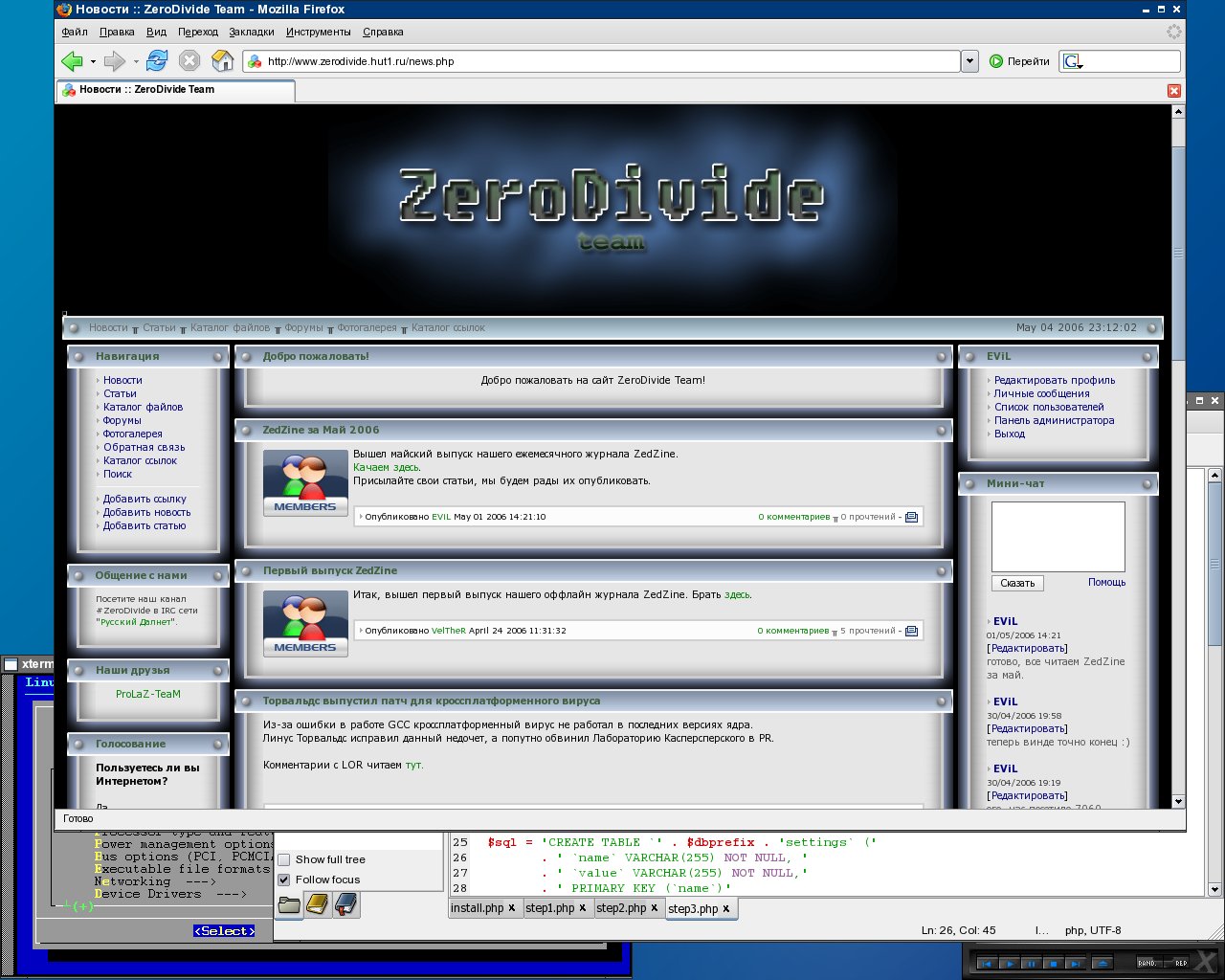Switch to the install.php editor tab

(485, 908)
